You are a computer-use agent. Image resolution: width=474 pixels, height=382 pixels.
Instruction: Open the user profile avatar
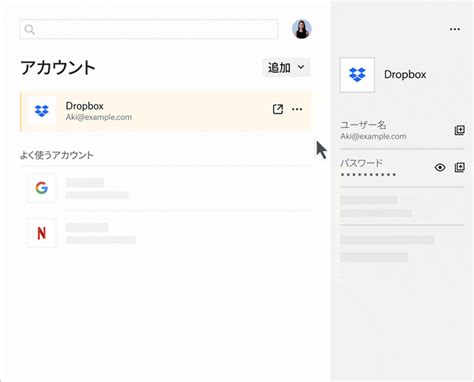point(302,29)
